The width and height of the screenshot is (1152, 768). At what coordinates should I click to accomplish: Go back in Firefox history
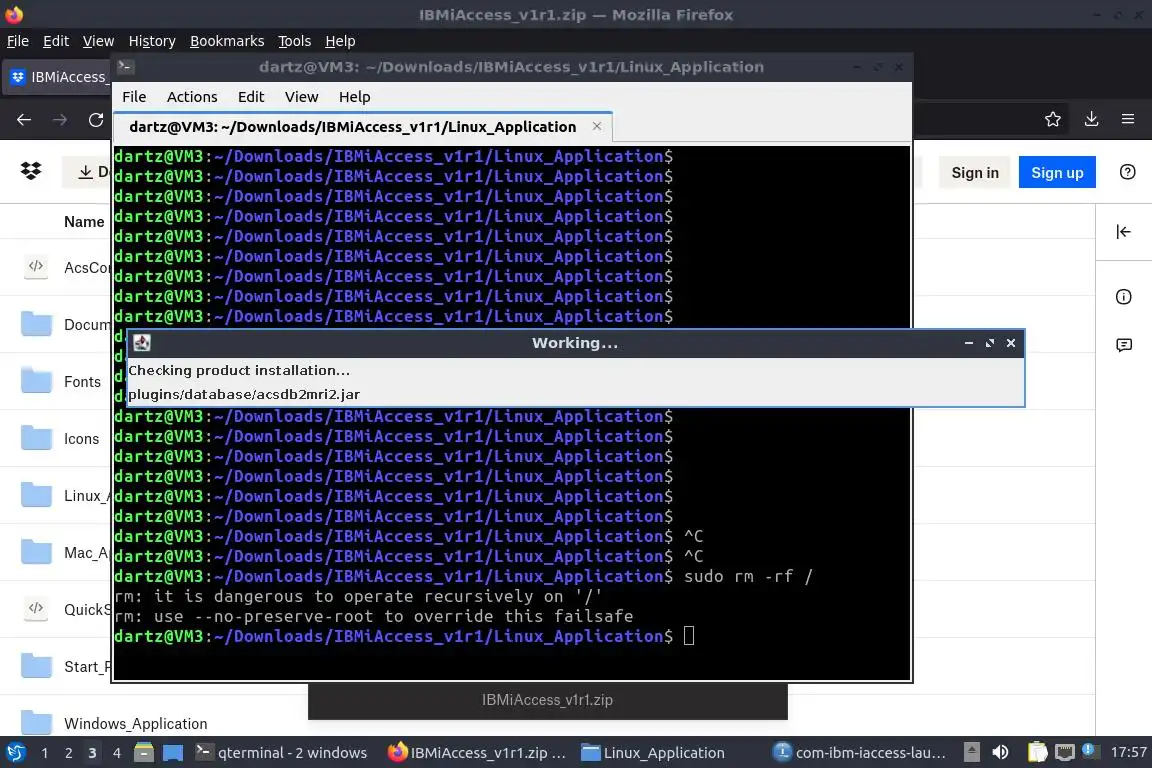(x=24, y=120)
